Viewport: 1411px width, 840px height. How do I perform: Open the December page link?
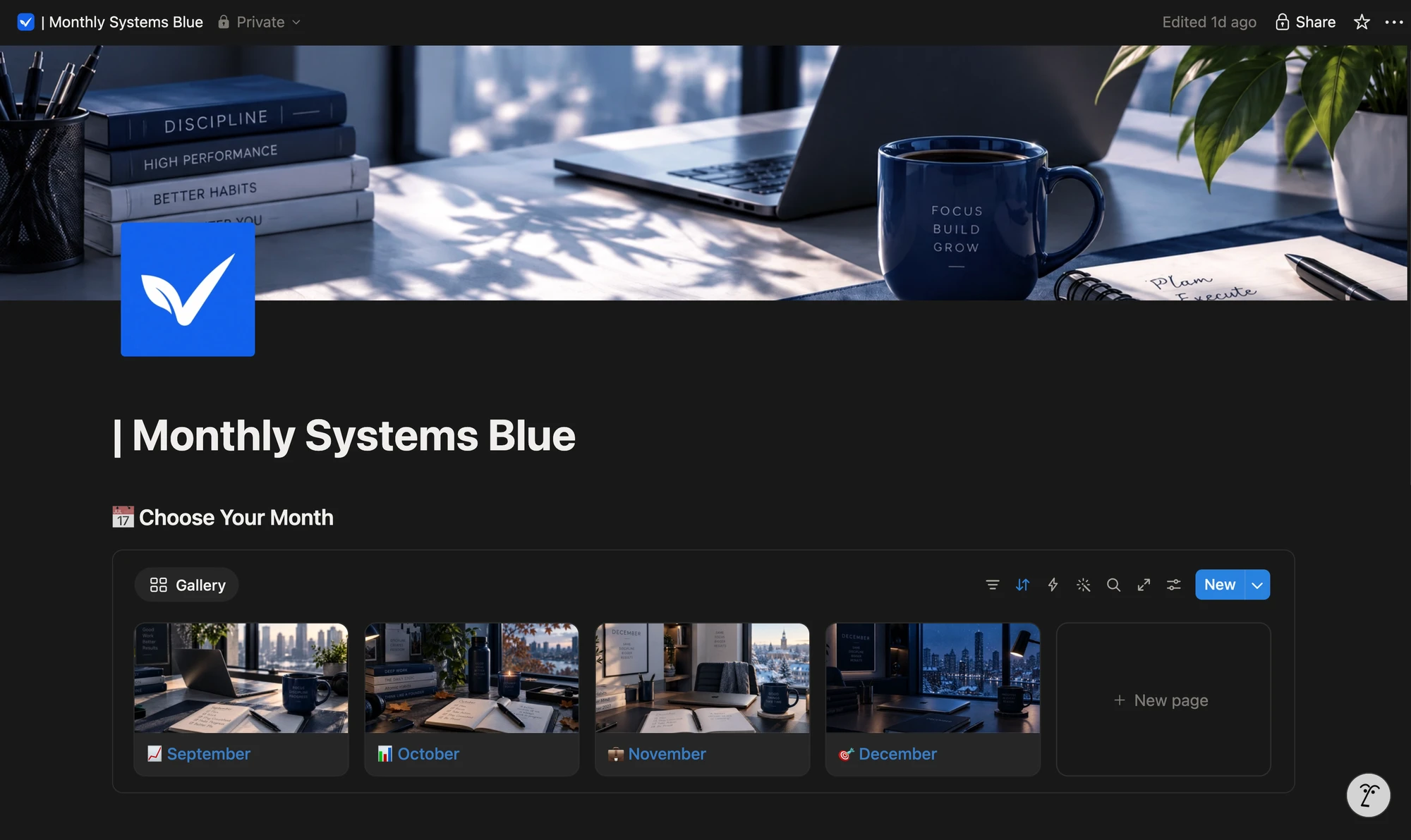(x=897, y=753)
